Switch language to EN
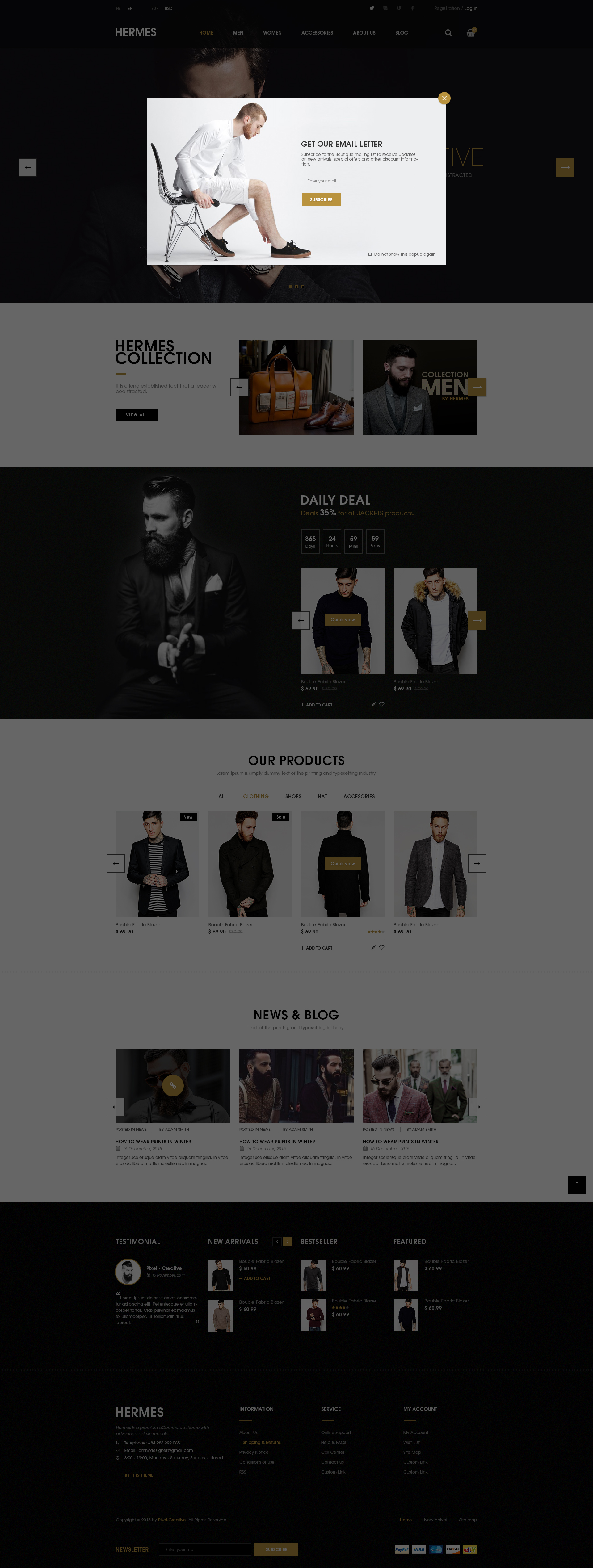 click(x=130, y=9)
